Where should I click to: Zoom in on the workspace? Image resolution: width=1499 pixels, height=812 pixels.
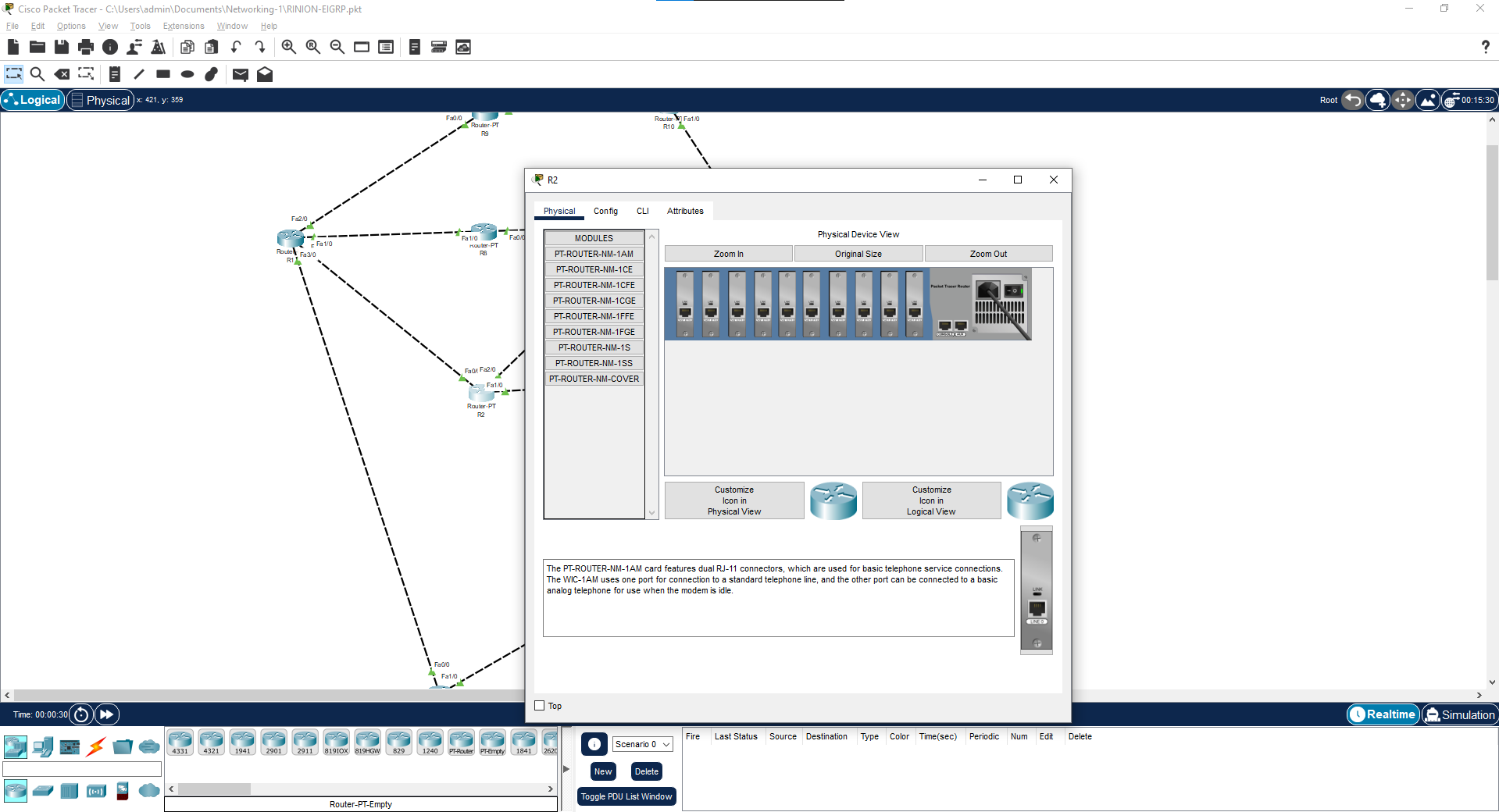(x=289, y=47)
